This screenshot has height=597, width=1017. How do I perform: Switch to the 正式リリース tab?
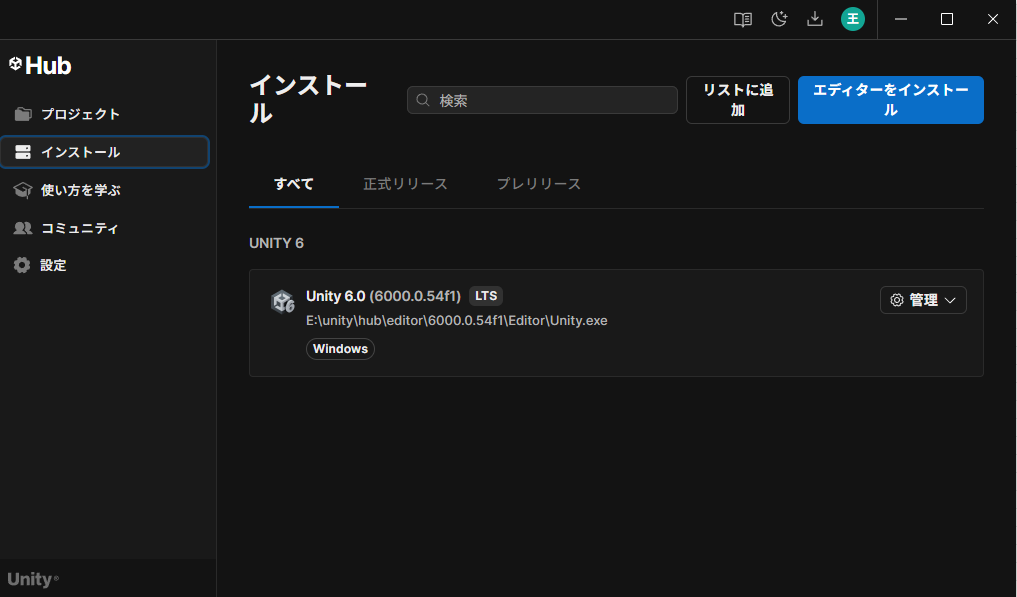[x=405, y=184]
